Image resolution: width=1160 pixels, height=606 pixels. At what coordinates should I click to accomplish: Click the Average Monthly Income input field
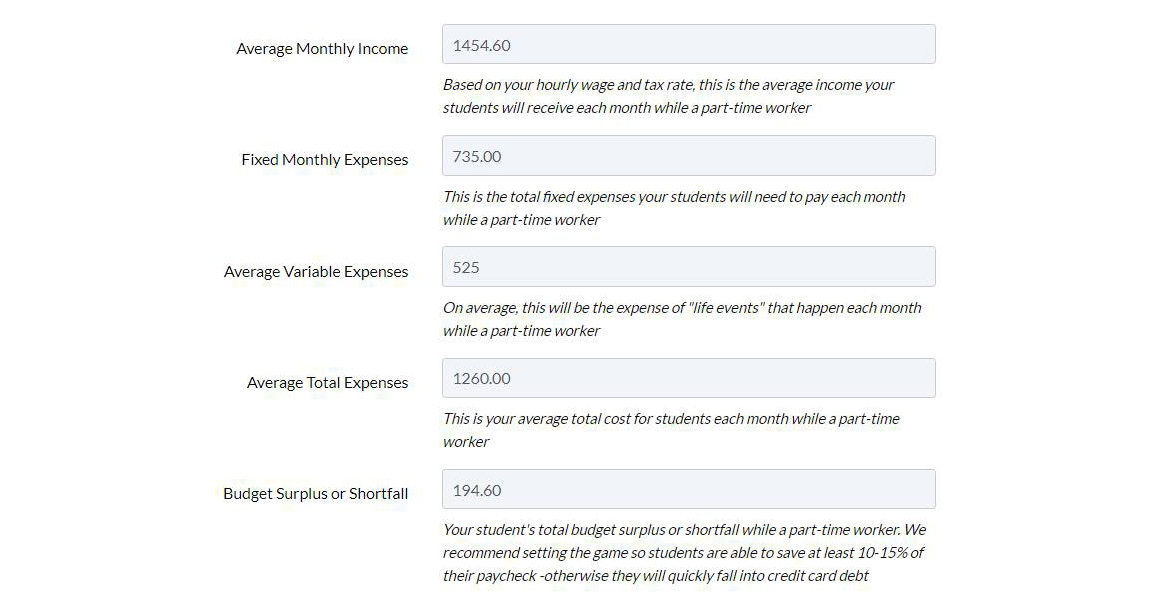pos(689,44)
